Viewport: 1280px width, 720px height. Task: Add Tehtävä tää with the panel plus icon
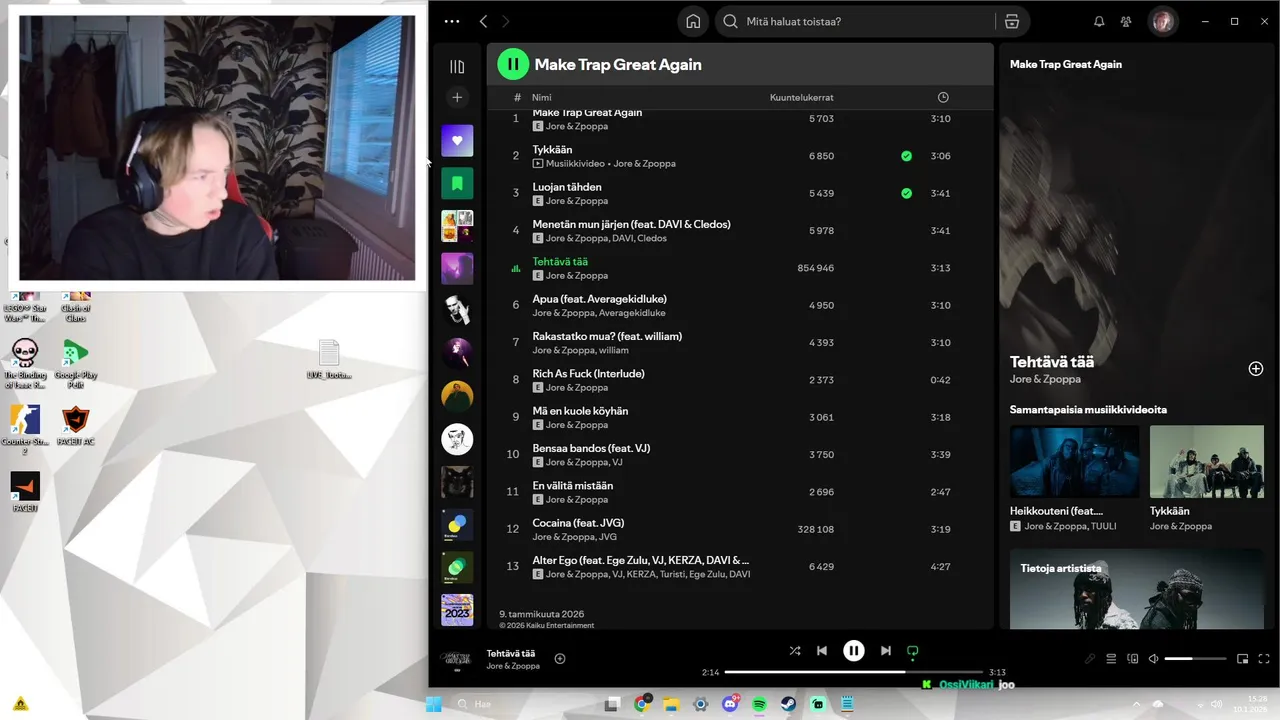pyautogui.click(x=1256, y=369)
